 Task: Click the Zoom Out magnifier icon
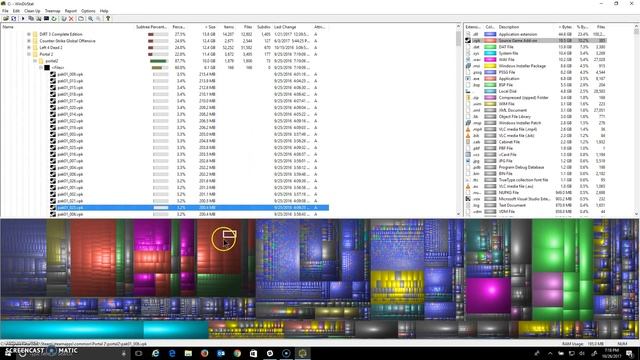pyautogui.click(x=98, y=18)
